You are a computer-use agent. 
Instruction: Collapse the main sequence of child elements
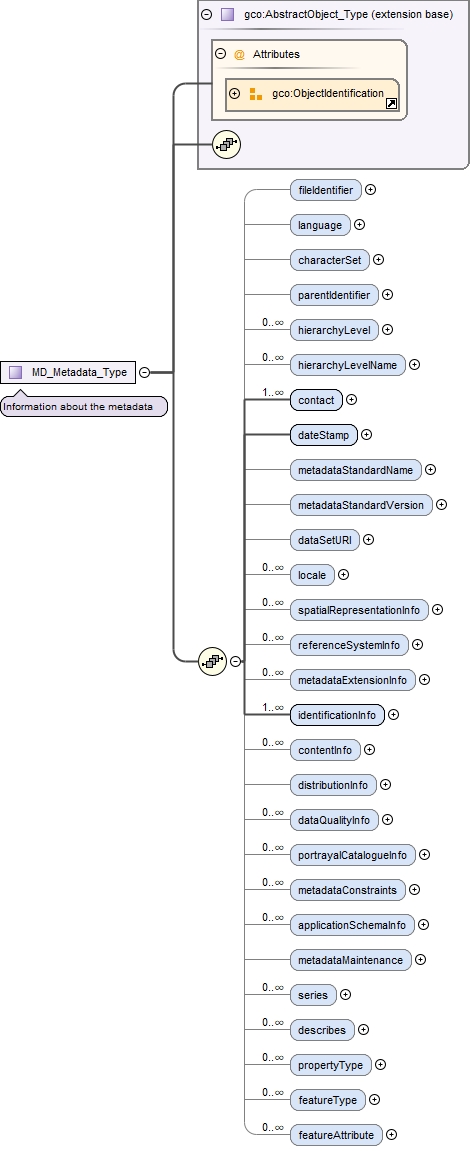[x=235, y=661]
